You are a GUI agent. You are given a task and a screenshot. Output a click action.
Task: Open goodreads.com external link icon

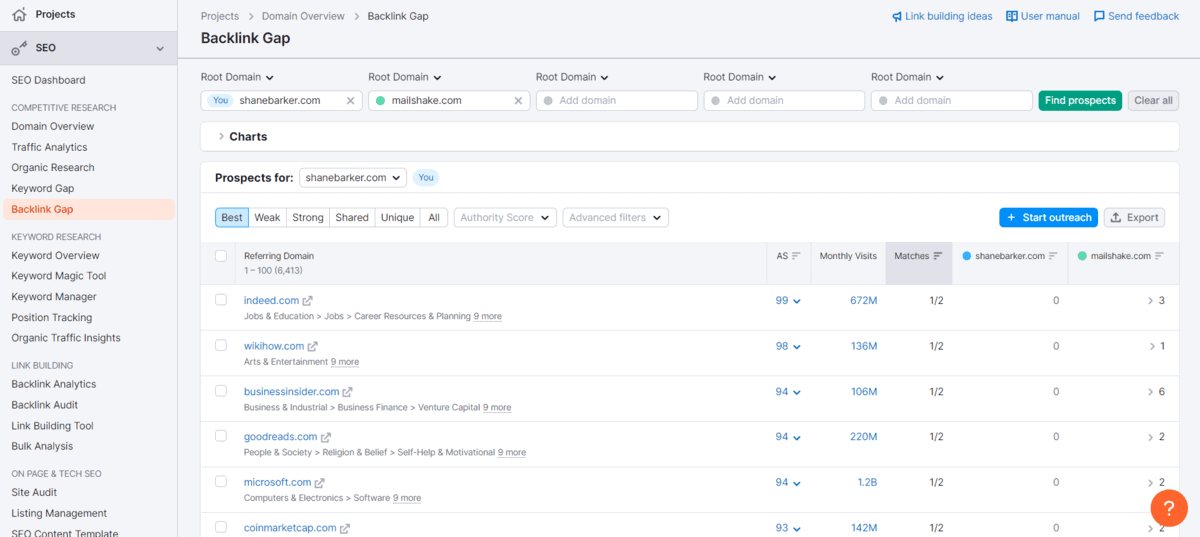(x=326, y=438)
